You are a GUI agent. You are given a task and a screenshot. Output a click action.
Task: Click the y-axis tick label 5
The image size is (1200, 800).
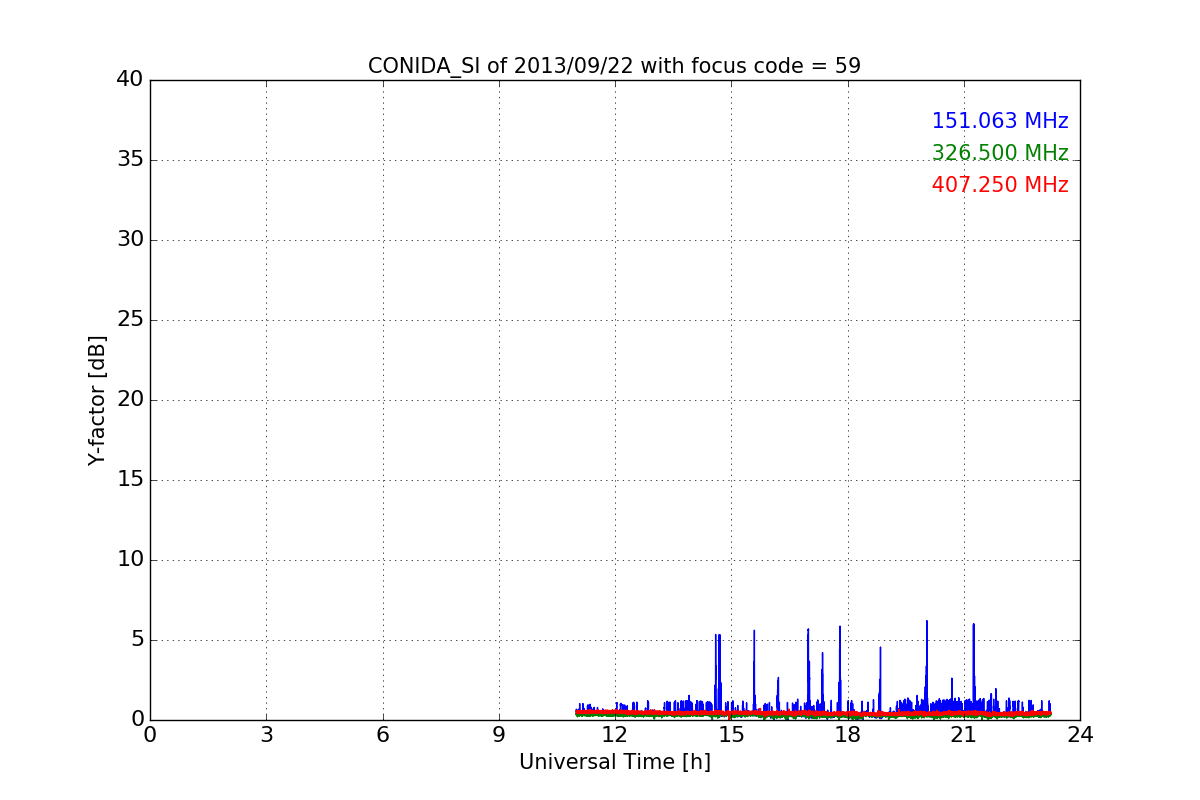[137, 640]
